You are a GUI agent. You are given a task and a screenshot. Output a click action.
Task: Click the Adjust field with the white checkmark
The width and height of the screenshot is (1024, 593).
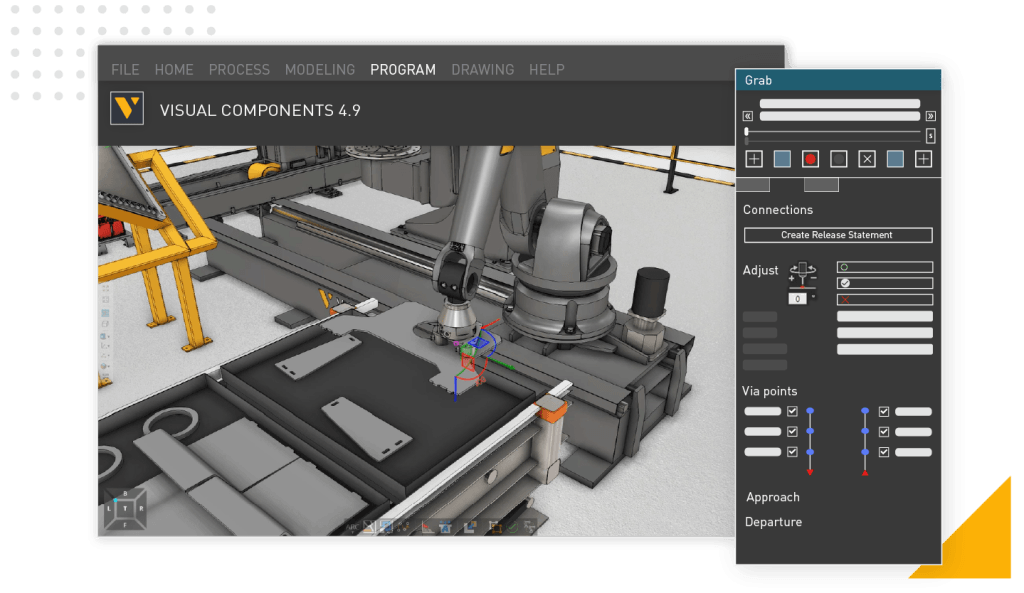point(885,283)
